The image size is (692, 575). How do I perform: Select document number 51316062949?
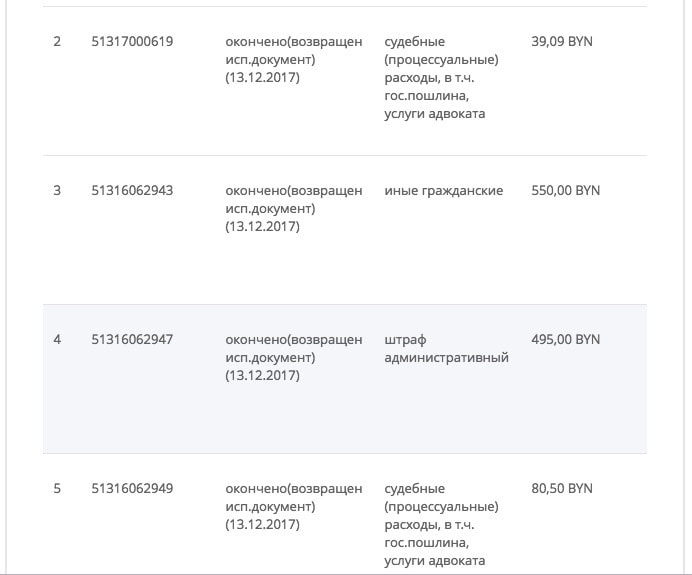(x=132, y=488)
